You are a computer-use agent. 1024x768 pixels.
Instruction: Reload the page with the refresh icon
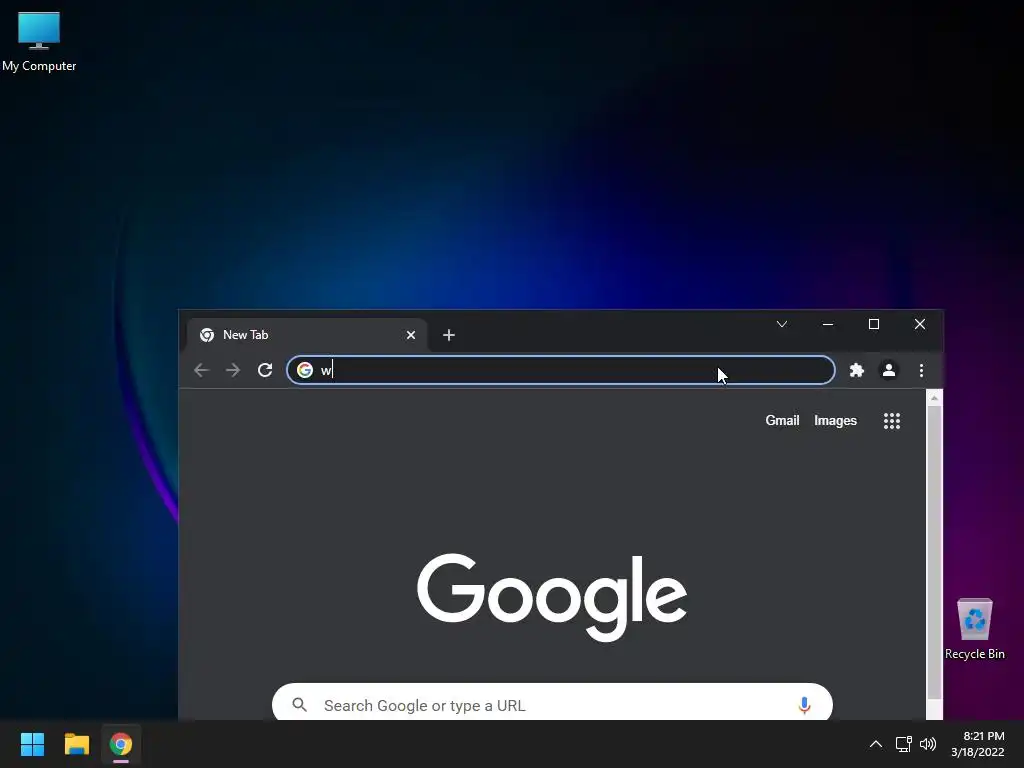[264, 370]
